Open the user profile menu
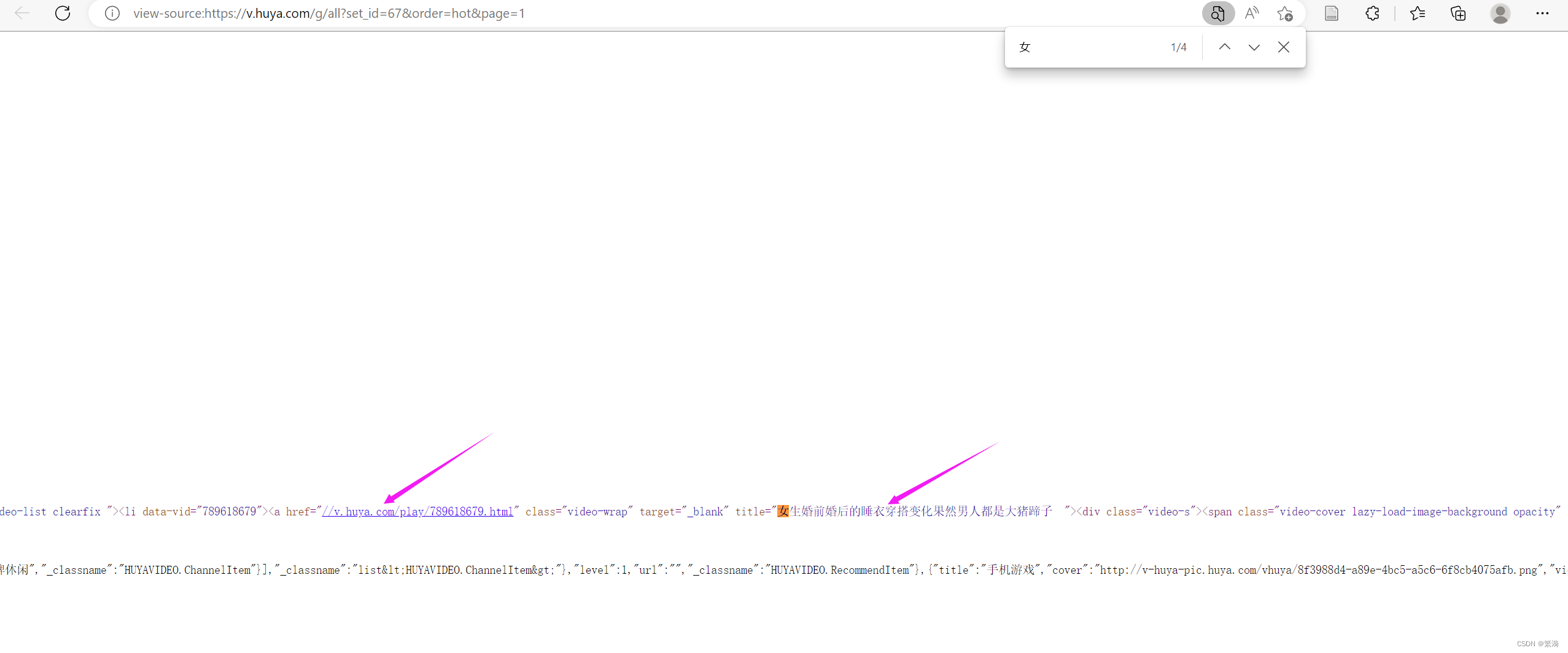The image size is (1568, 653). point(1500,13)
